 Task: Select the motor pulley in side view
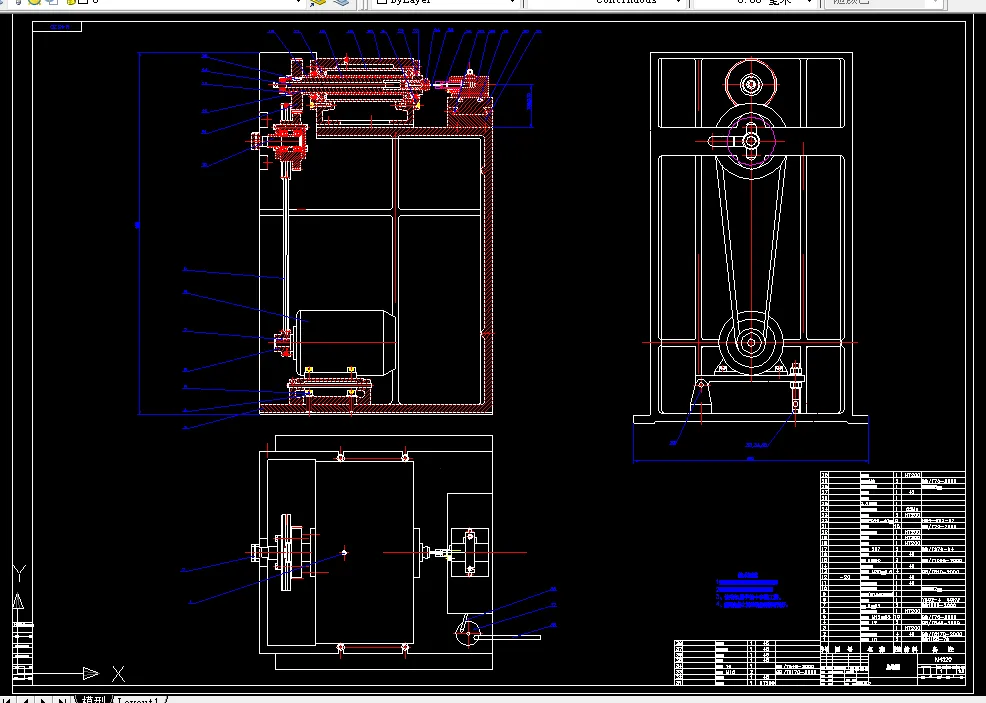click(x=751, y=343)
